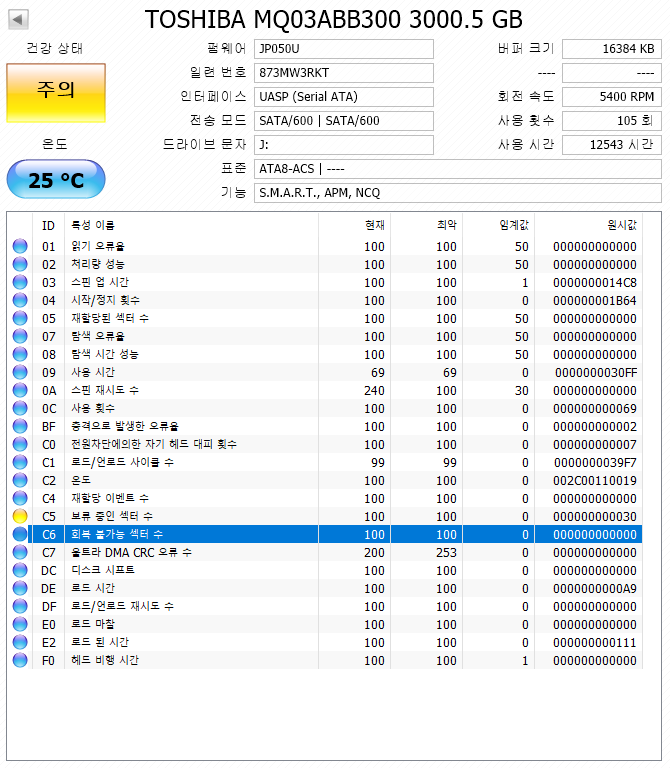Viewport: 670px width, 768px height.
Task: Click the blue status icon for row DC
Action: coord(20,571)
